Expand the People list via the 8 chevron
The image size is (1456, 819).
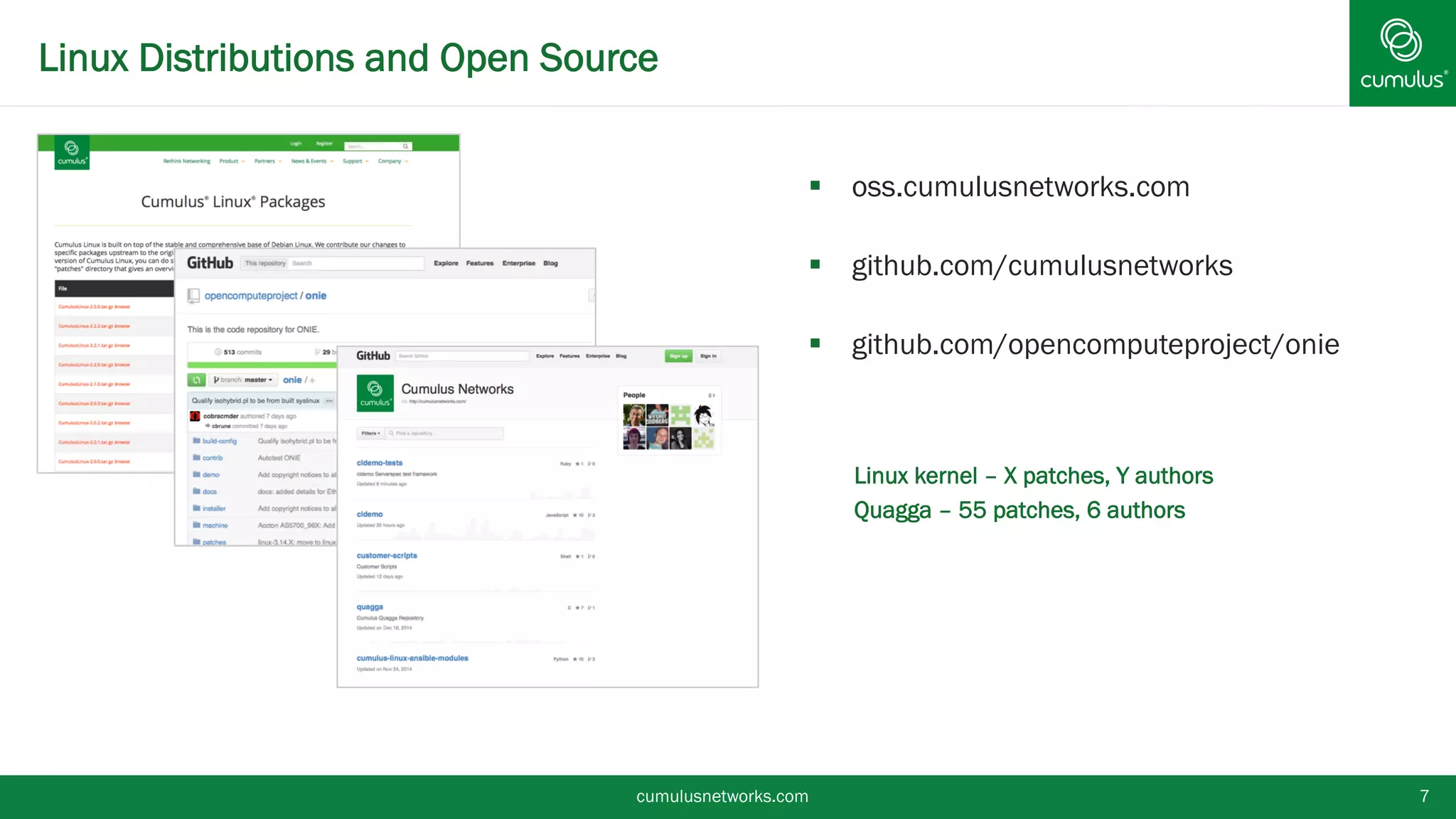712,395
